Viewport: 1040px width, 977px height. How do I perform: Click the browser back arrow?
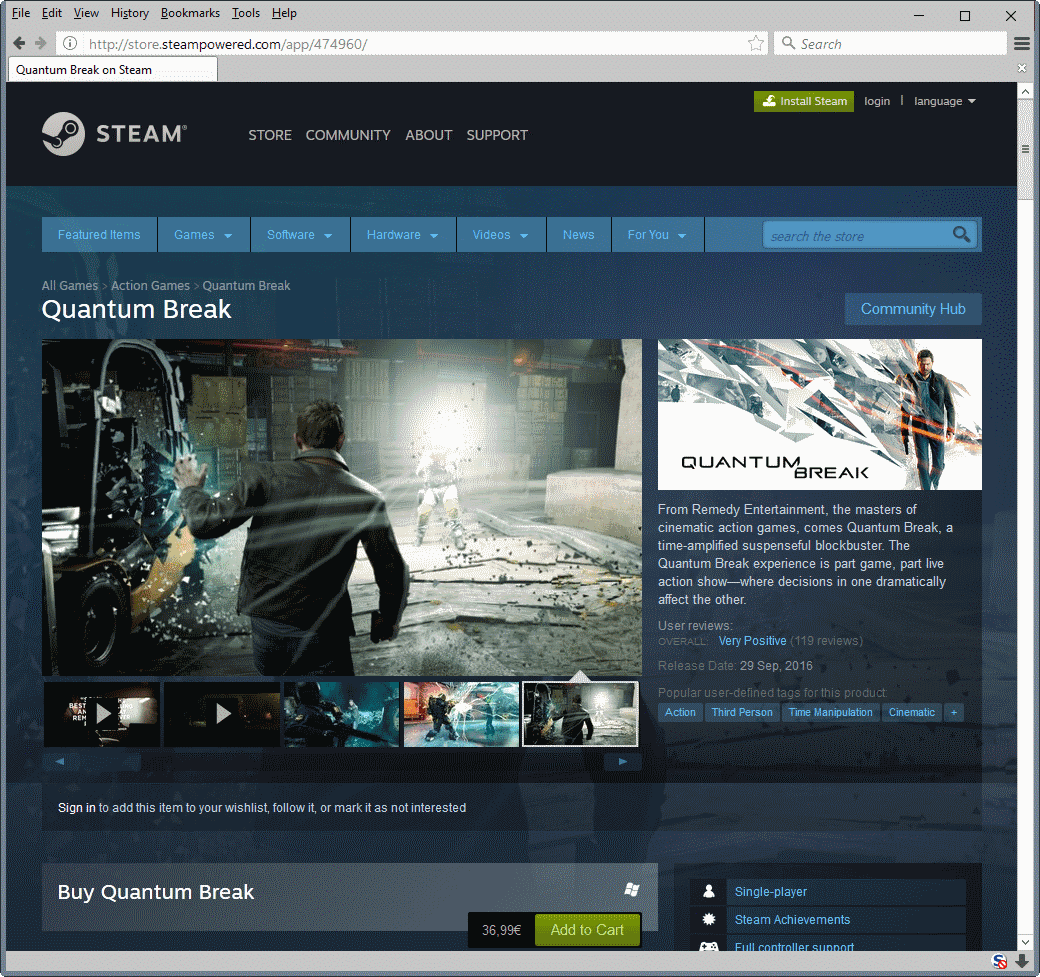[19, 44]
